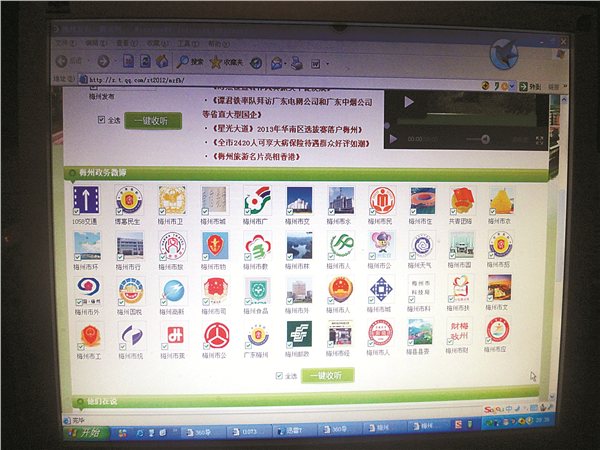Open the 梅州天气 weather swirl avatar
600x450 pixels.
pos(422,245)
